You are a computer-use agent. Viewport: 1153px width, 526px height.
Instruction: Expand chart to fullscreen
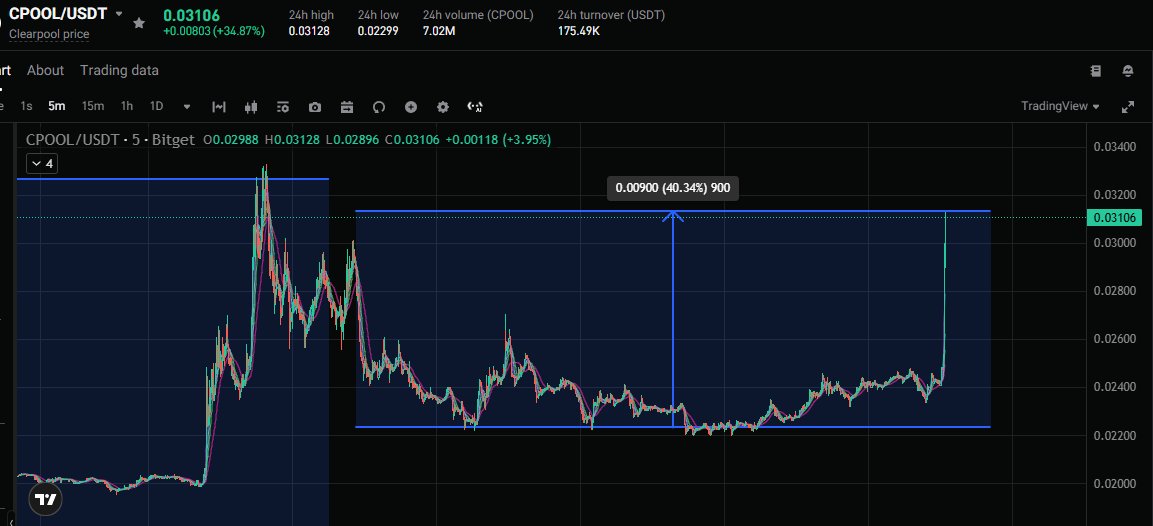tap(1127, 107)
